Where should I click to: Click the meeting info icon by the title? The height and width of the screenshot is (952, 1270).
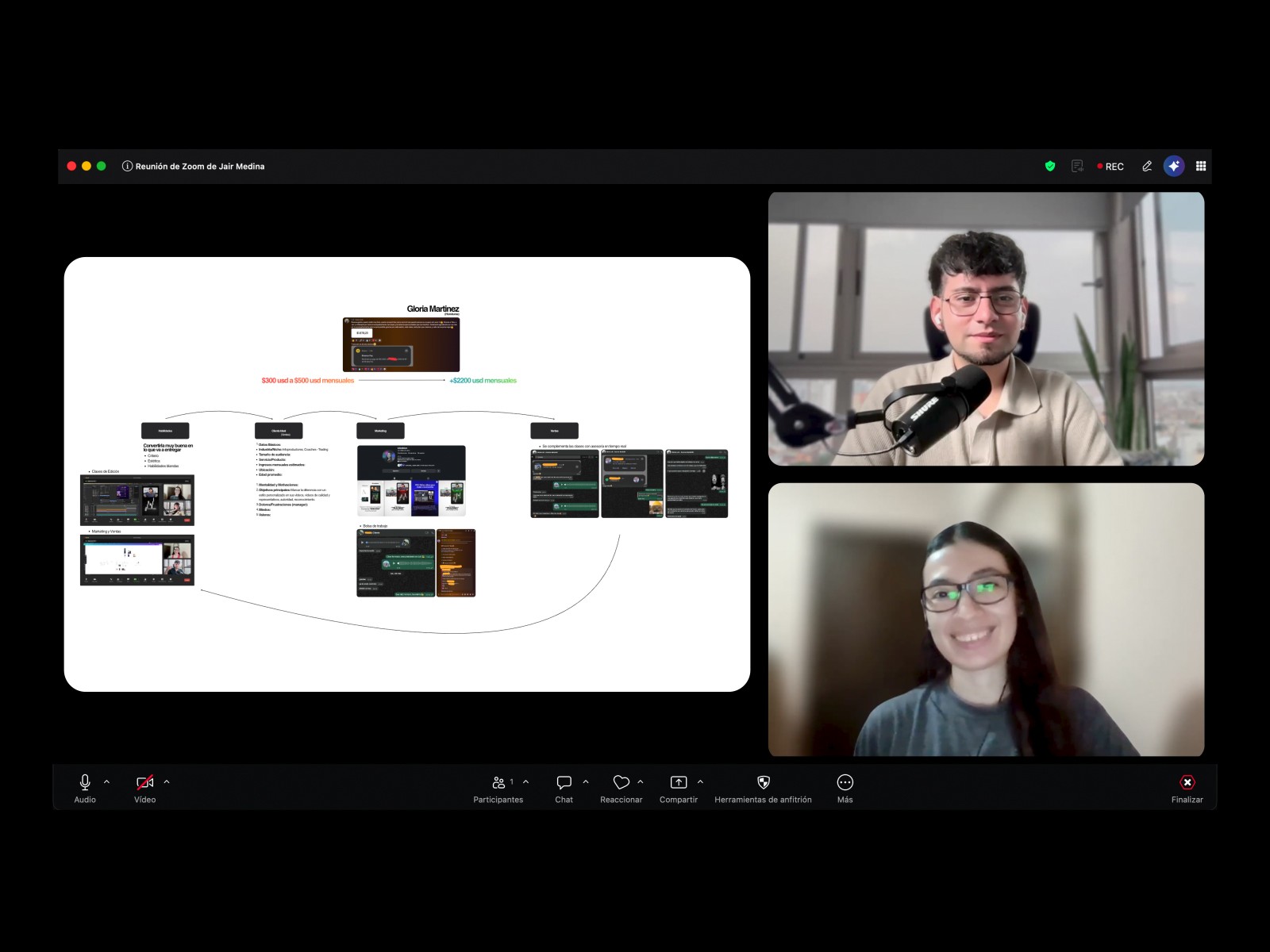[127, 166]
